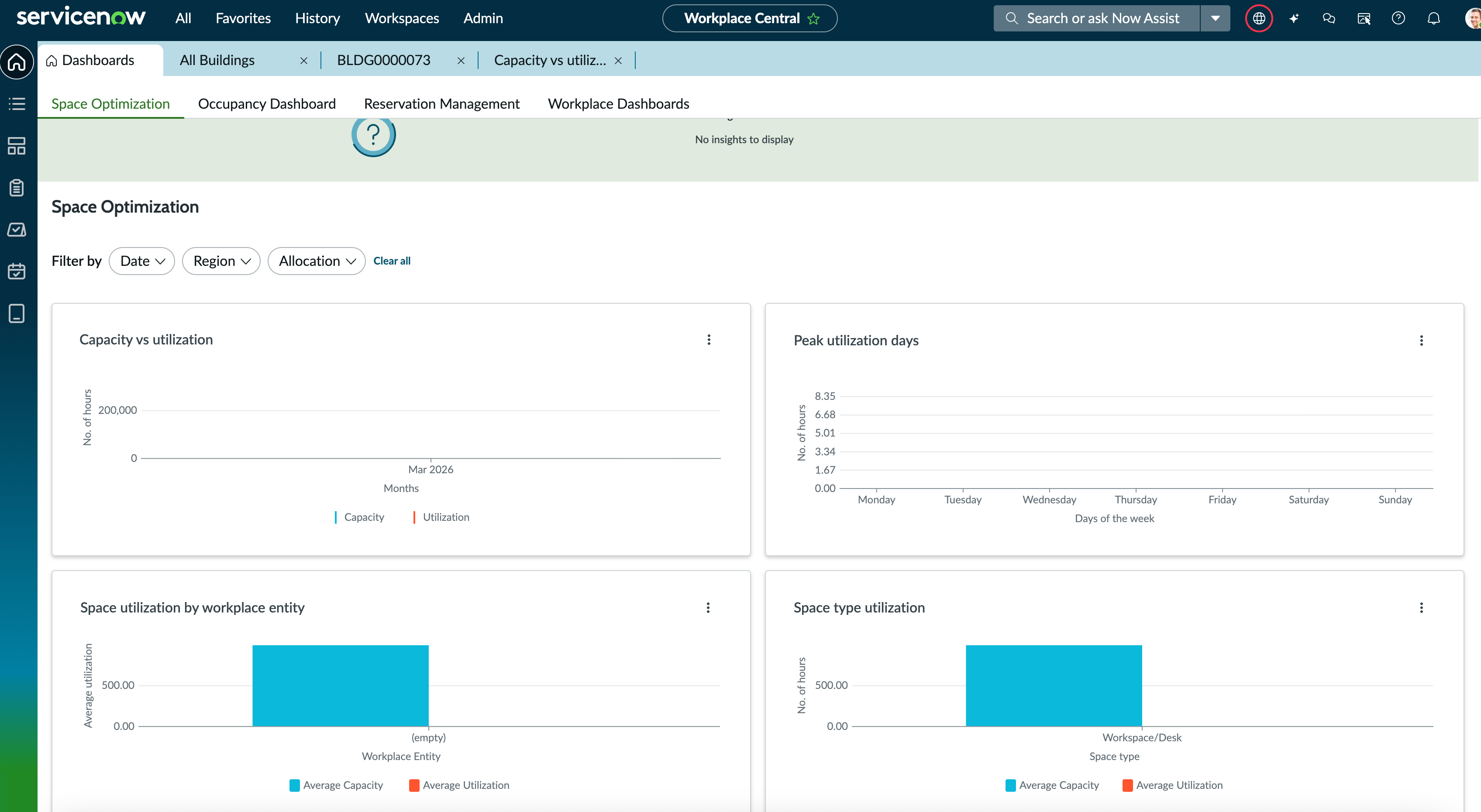Screen dimensions: 1481x812
Task: Click the image inspector icon in header
Action: pos(1364,18)
